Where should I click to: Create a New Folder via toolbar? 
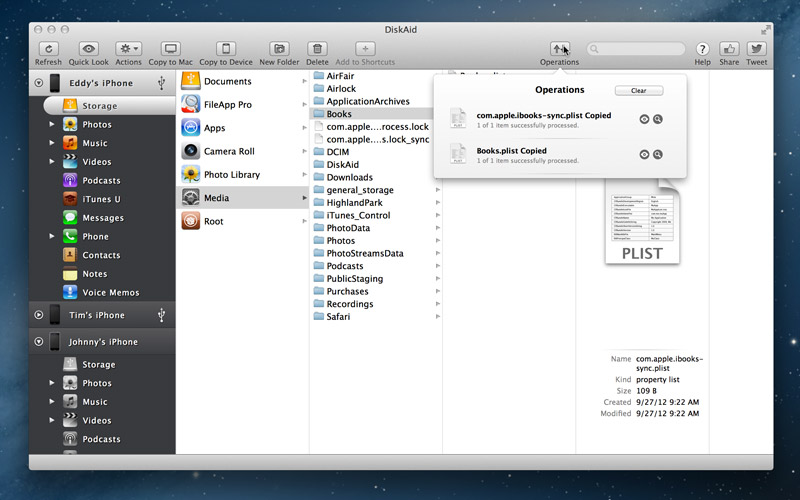(x=280, y=49)
